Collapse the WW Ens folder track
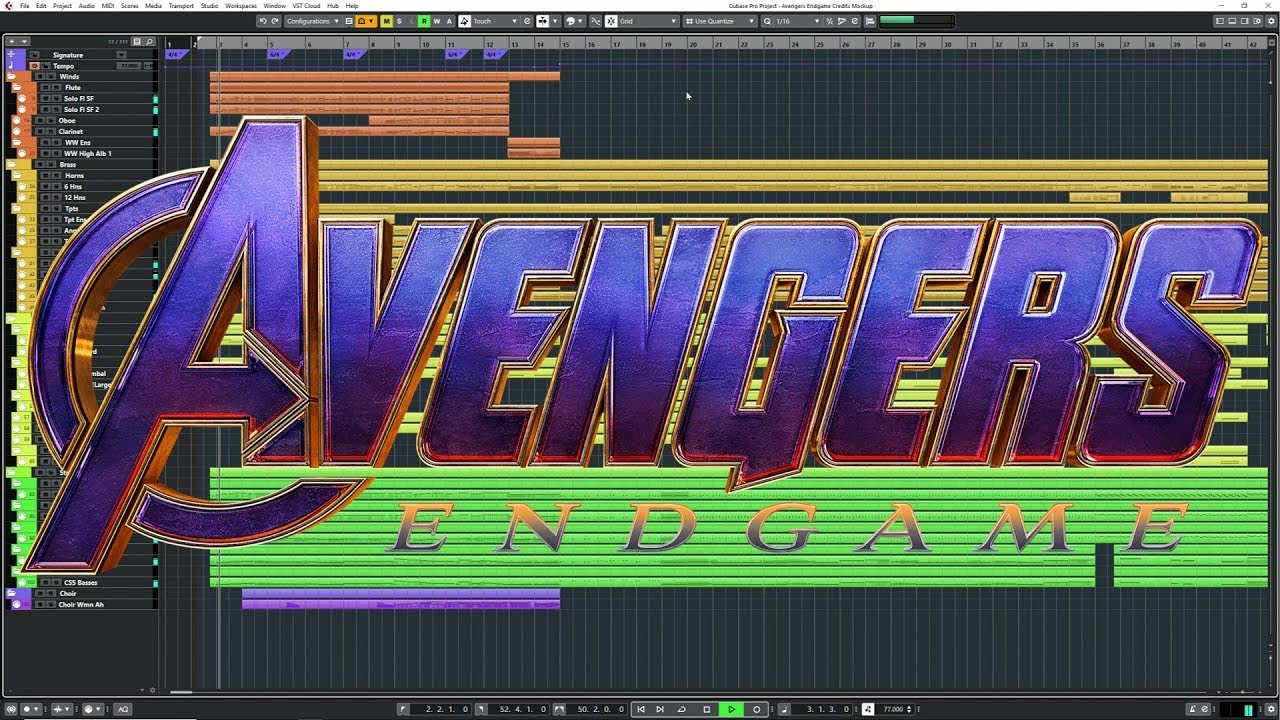The width and height of the screenshot is (1280, 720). (x=17, y=143)
